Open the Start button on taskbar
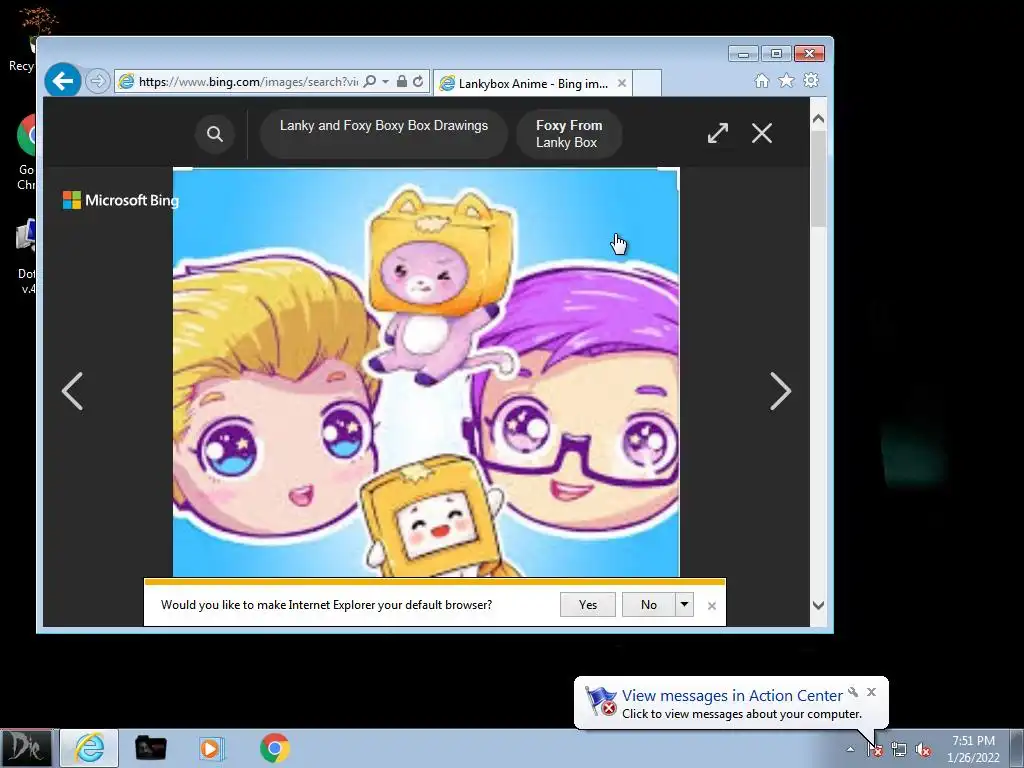Screen dimensions: 1024x768 [26, 748]
